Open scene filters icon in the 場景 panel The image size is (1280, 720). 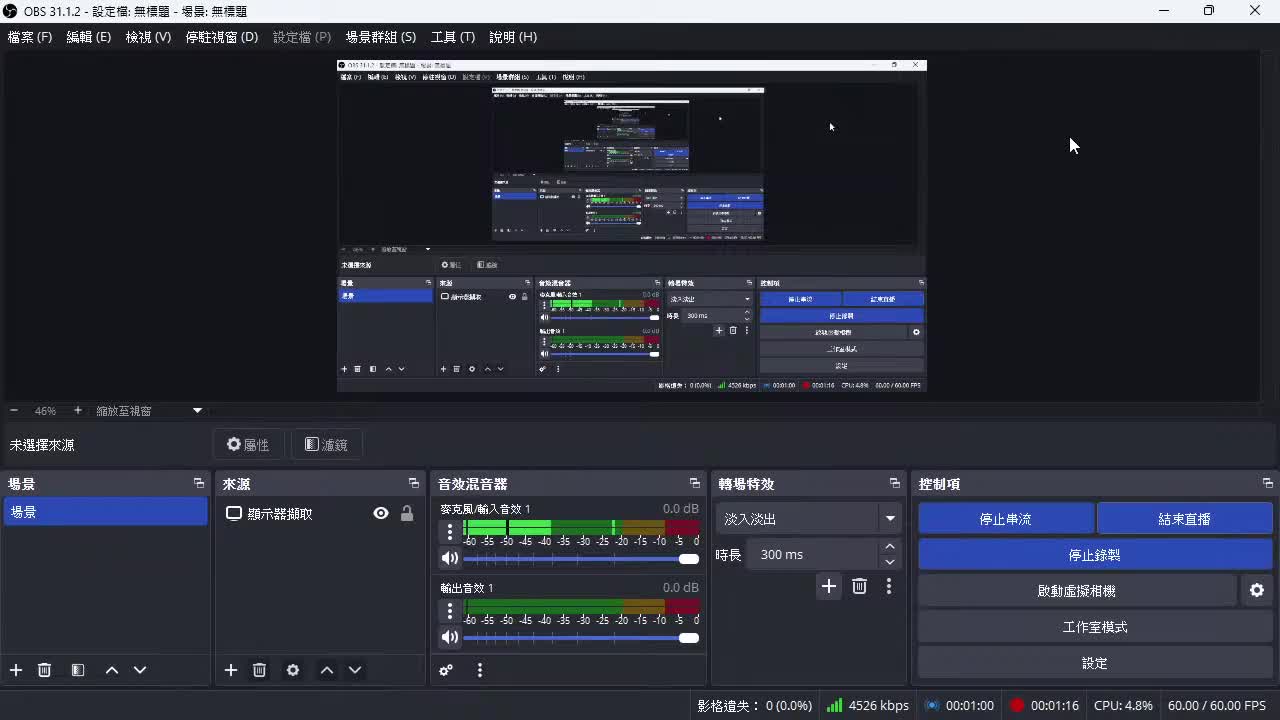(x=78, y=670)
